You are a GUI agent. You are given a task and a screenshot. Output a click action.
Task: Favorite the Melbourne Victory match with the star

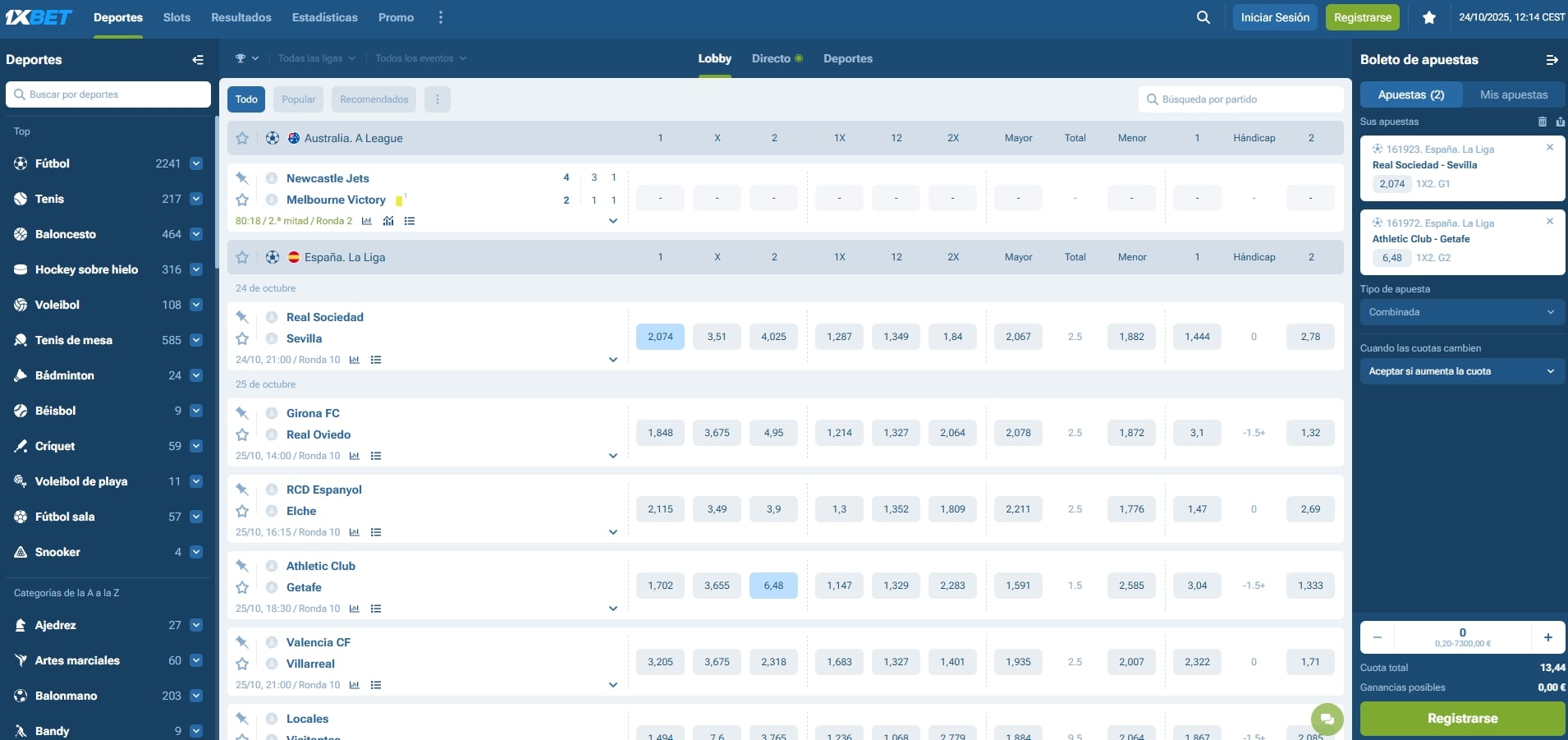coord(241,200)
